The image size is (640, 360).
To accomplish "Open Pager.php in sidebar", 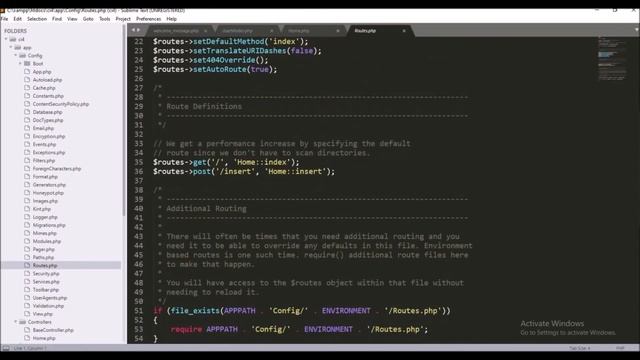I will [44, 249].
